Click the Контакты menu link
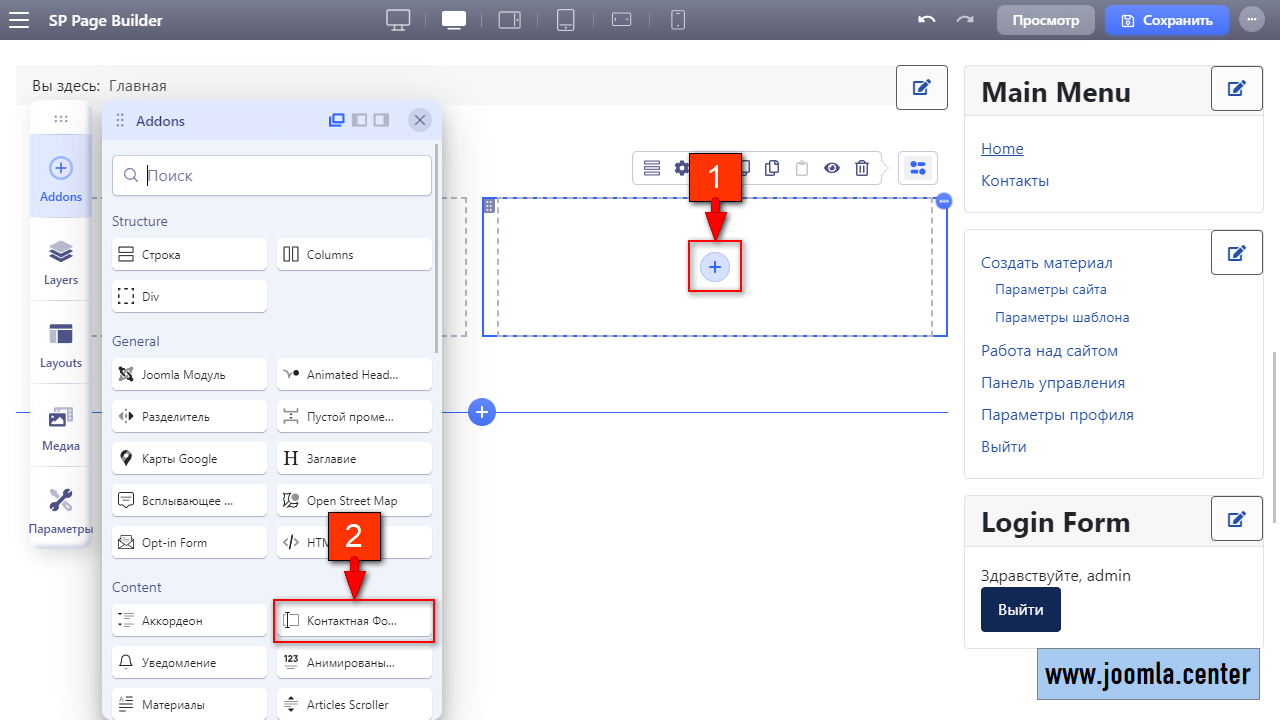 click(1015, 181)
